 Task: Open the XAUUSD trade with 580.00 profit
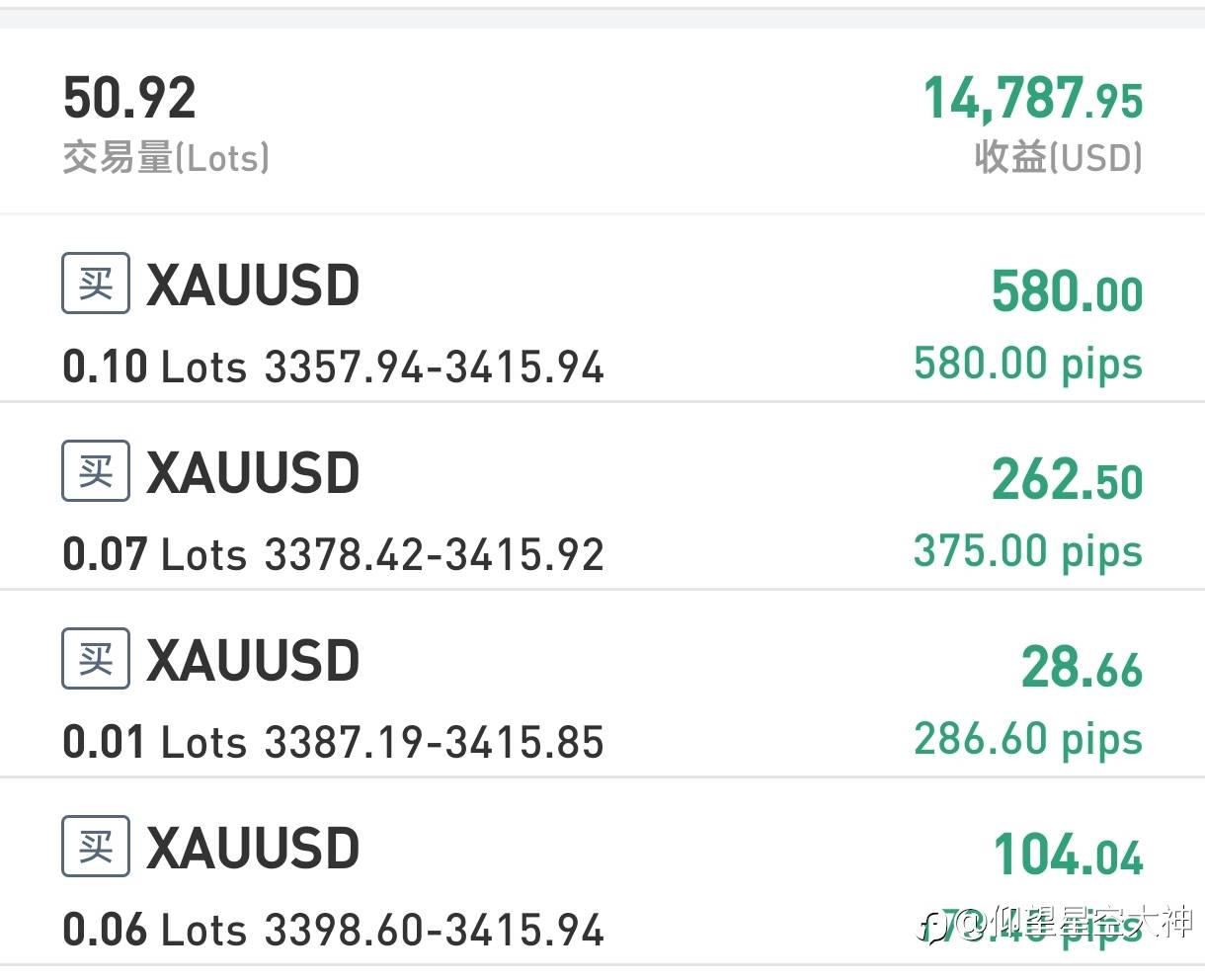pyautogui.click(x=602, y=308)
